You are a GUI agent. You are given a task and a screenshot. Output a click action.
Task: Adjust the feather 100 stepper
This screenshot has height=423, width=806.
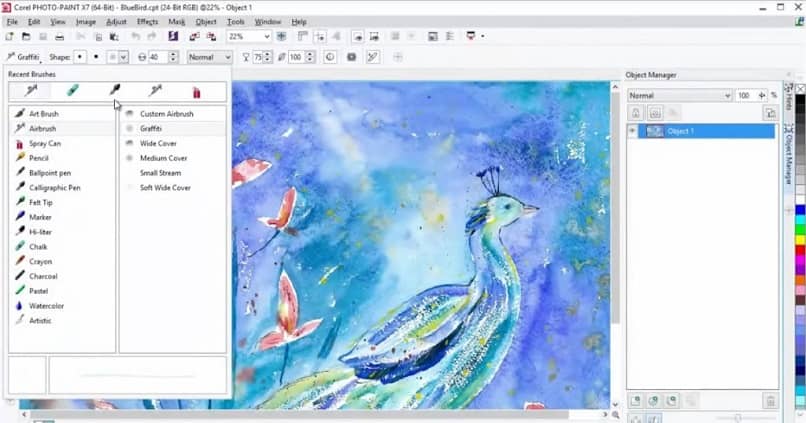point(310,57)
